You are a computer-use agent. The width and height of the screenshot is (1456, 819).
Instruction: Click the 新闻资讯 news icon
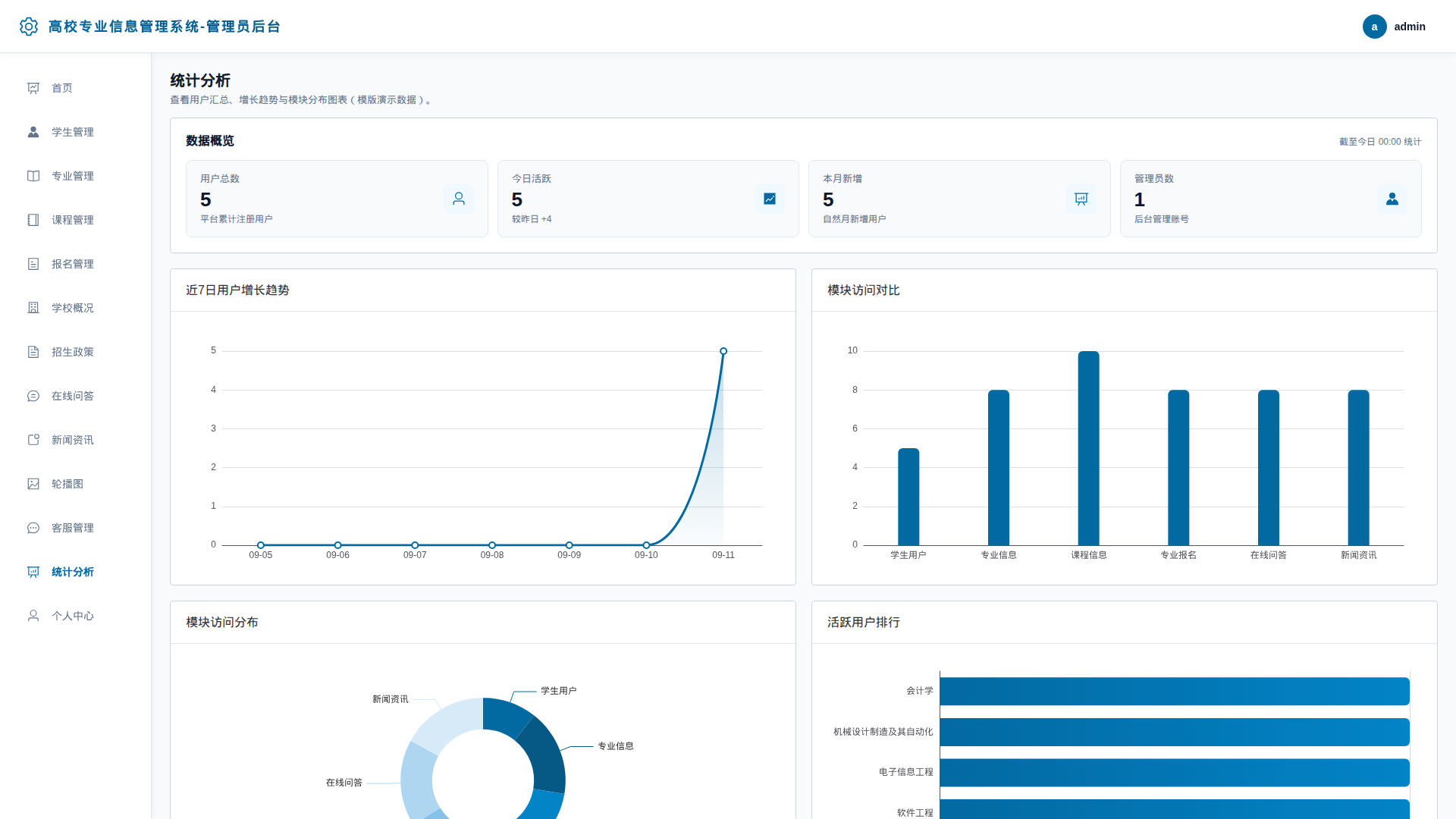[x=33, y=440]
